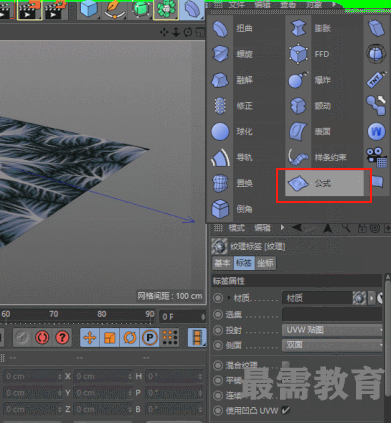Select the morph deformer icon with arrow

coord(376,106)
